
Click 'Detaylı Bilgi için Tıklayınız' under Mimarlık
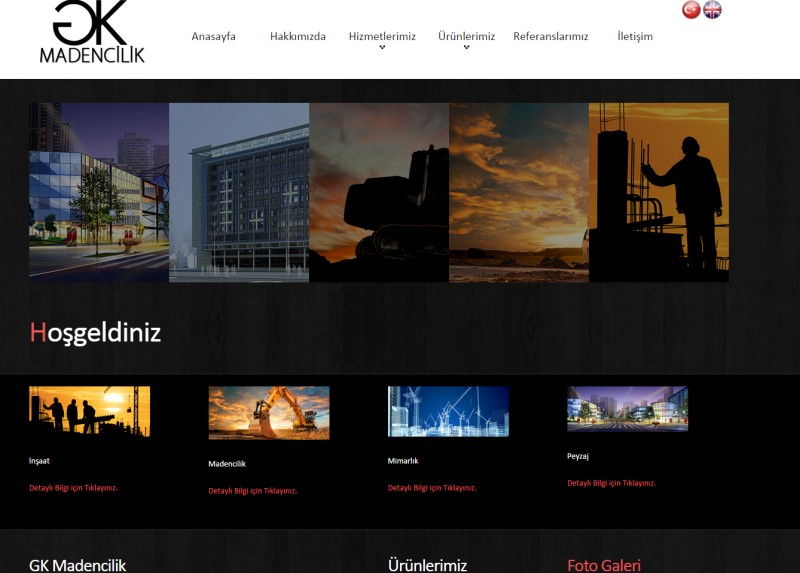432,488
